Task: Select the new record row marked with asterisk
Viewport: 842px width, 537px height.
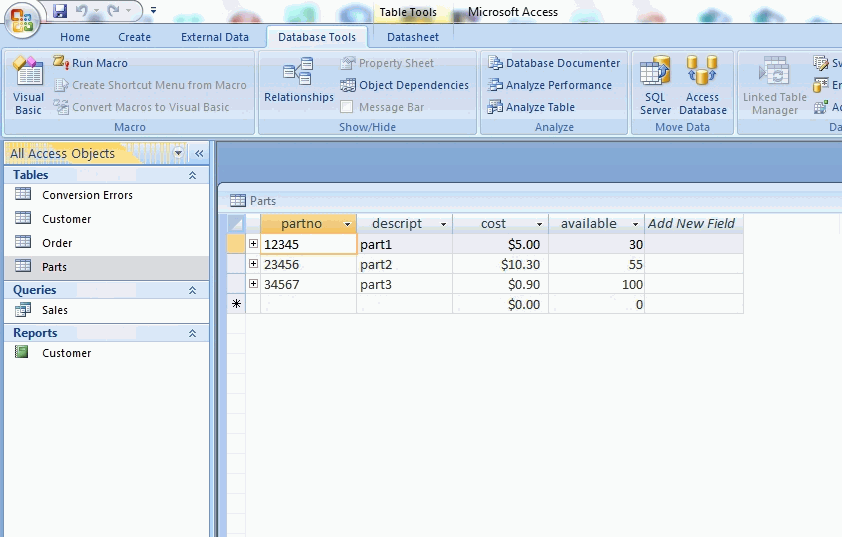Action: coord(236,304)
